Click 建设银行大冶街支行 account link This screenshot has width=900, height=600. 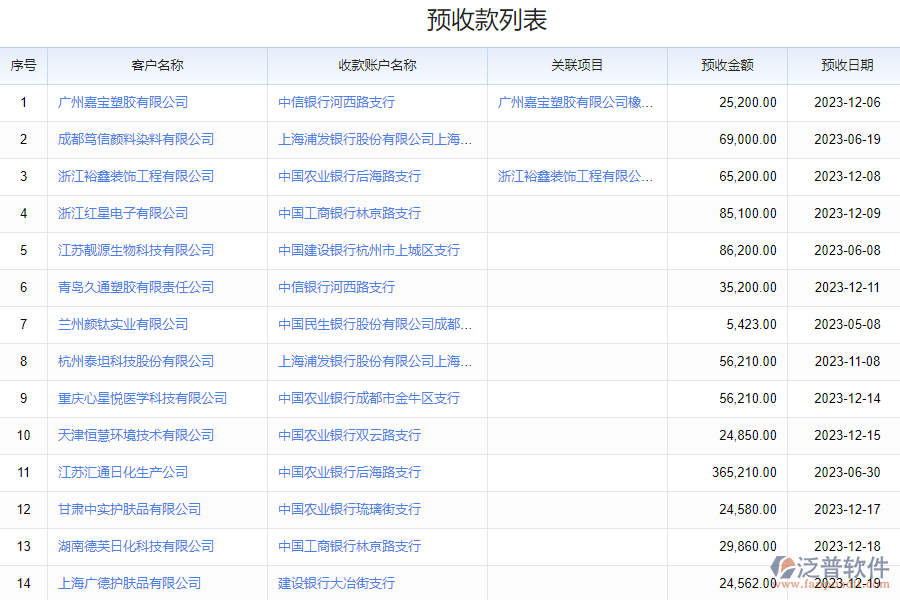336,583
